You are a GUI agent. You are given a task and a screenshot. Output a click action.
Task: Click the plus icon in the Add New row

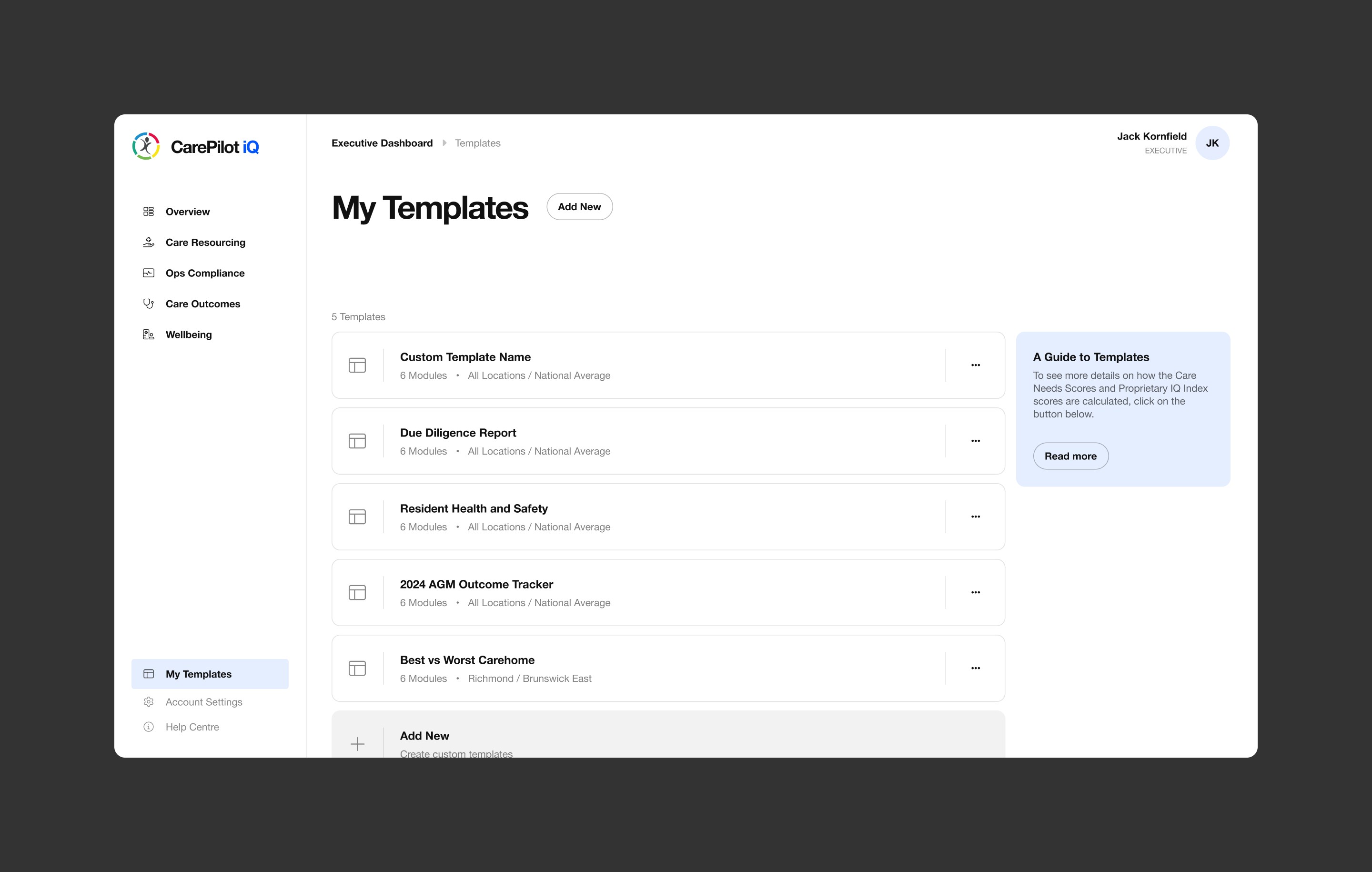357,744
